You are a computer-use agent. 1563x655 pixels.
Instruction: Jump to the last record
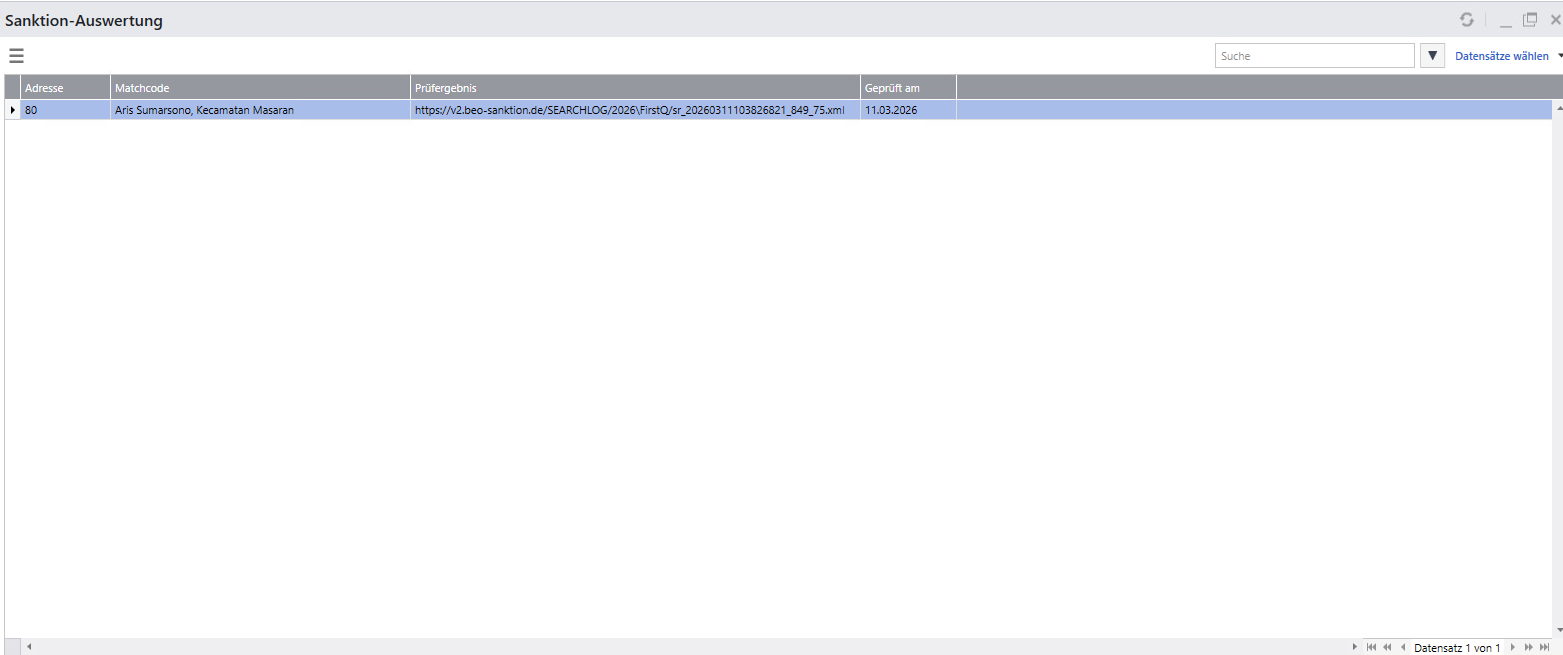click(1545, 648)
